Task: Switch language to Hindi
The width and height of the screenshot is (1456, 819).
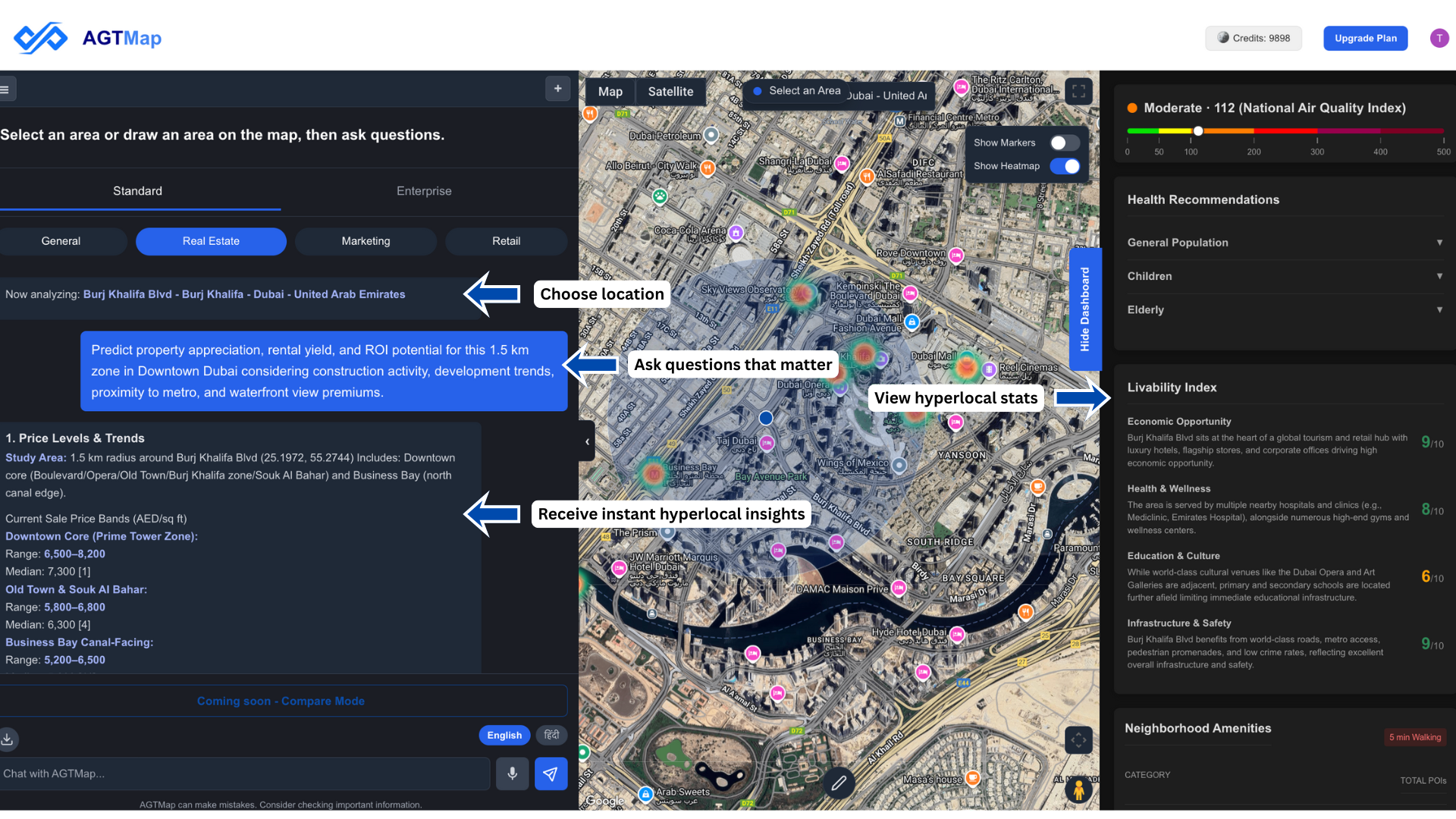Action: [x=552, y=735]
